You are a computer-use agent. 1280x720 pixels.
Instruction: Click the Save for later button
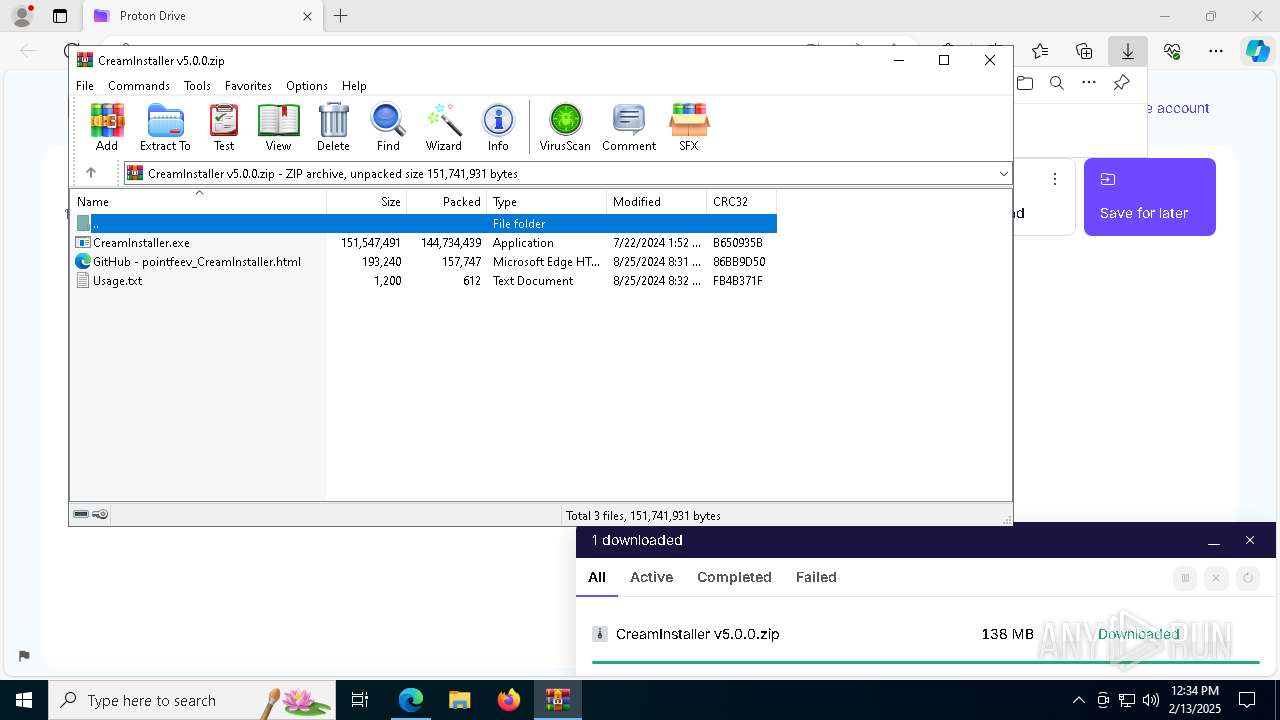(1150, 197)
